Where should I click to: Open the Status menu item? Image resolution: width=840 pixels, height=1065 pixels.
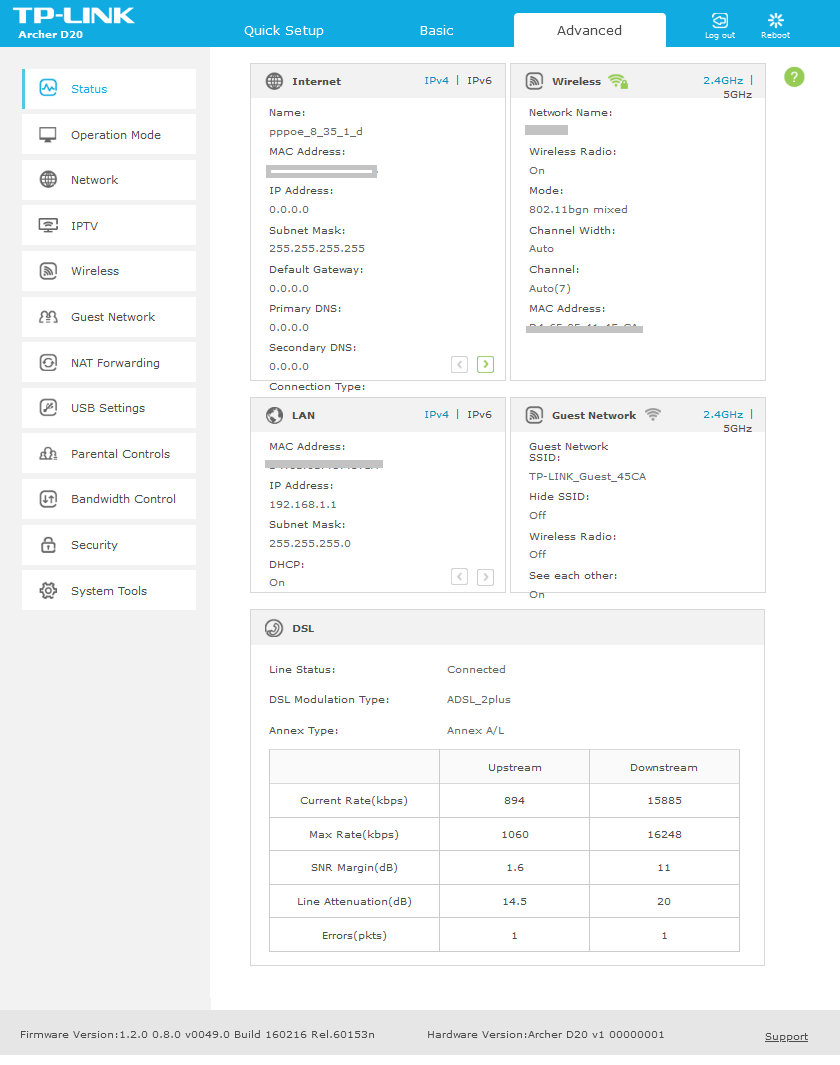pyautogui.click(x=109, y=88)
